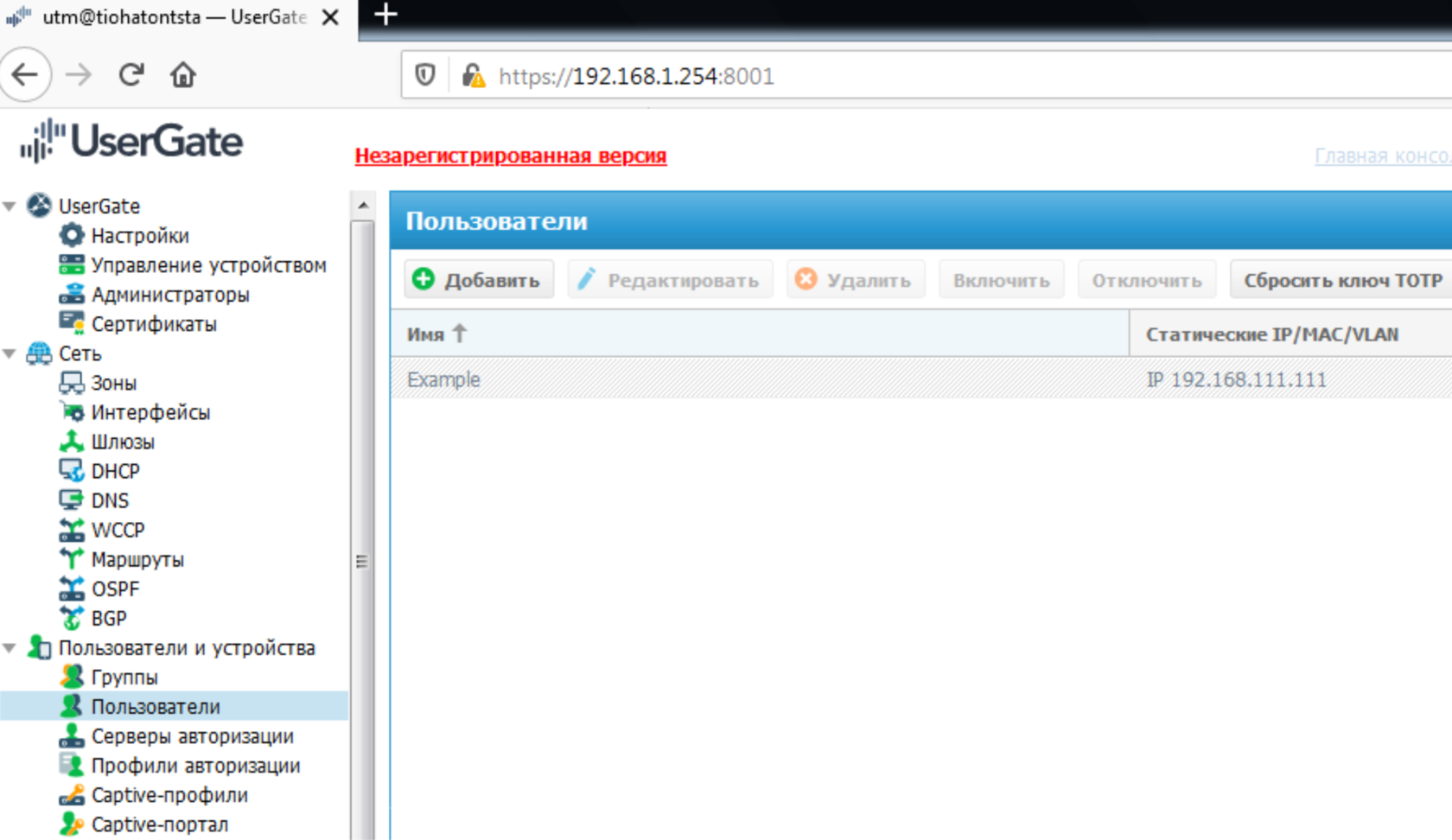Open the Интерфейсы icon
Screen dimensions: 1452x840
click(x=71, y=411)
